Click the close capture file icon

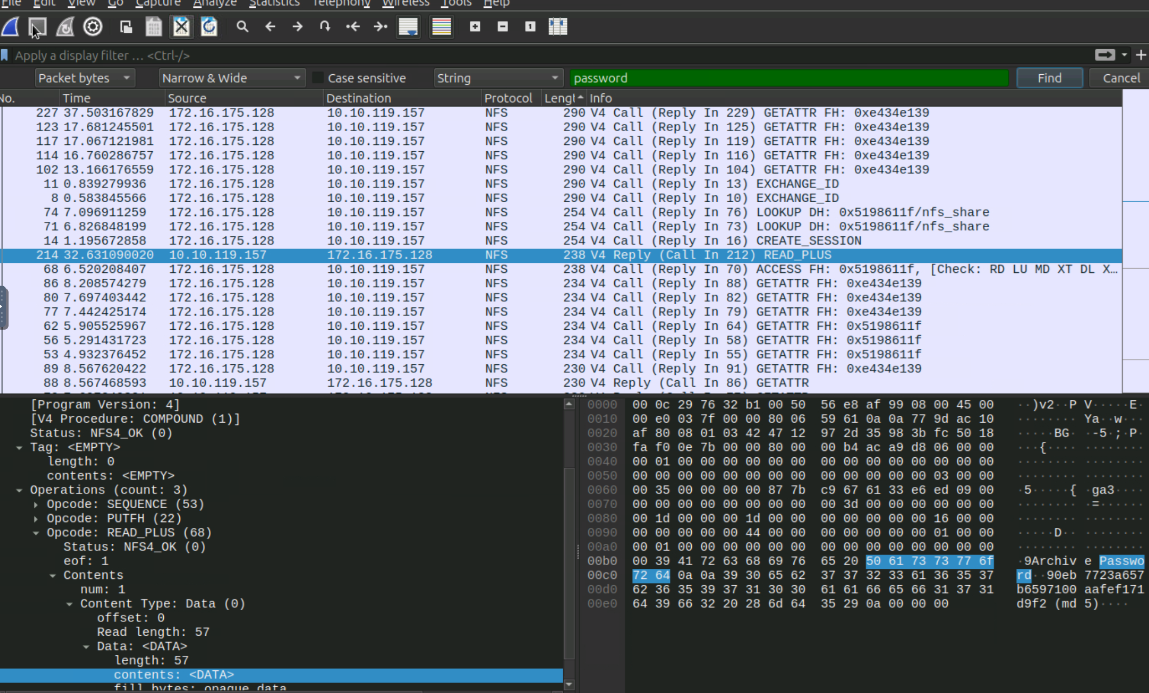tap(181, 27)
